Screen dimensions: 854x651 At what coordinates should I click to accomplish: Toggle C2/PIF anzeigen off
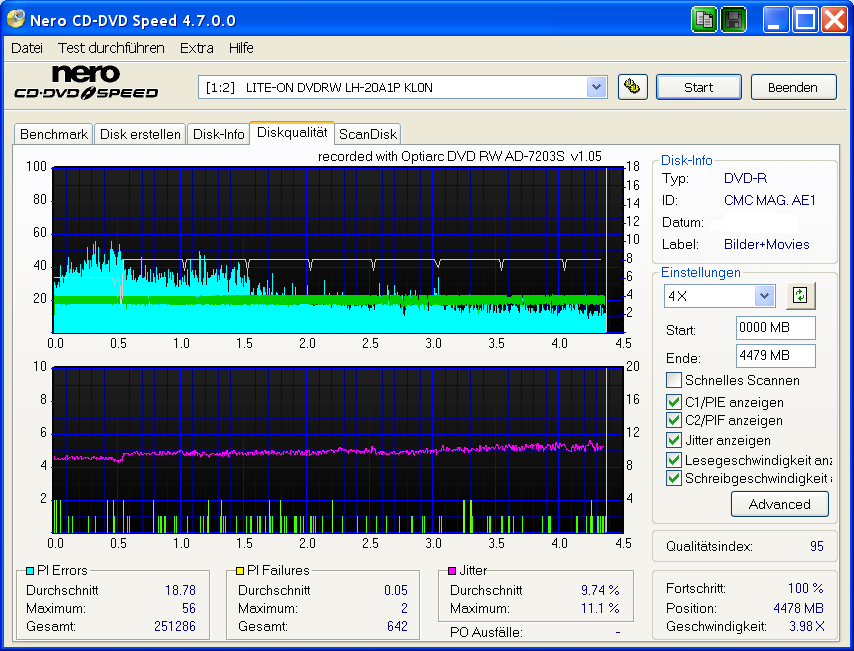[x=673, y=420]
